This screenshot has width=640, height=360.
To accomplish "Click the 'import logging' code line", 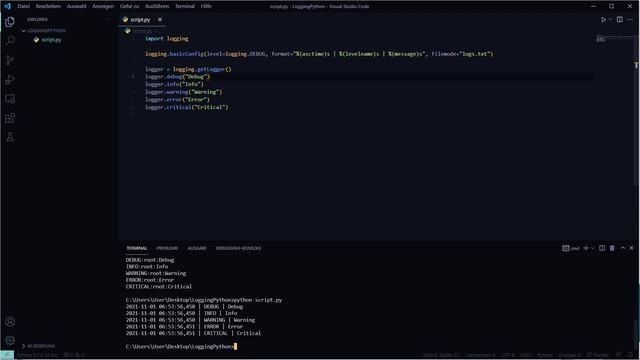I will (x=167, y=38).
